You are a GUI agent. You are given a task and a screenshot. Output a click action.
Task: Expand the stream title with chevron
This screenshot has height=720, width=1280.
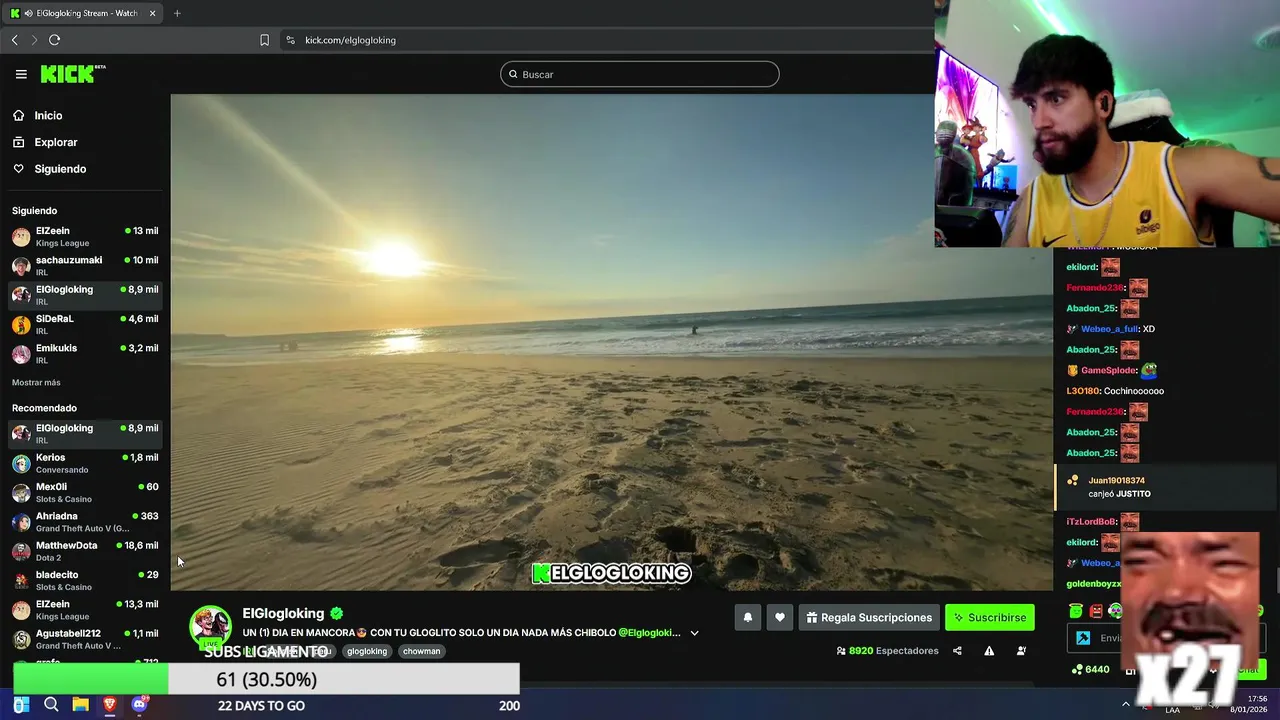[x=694, y=633]
